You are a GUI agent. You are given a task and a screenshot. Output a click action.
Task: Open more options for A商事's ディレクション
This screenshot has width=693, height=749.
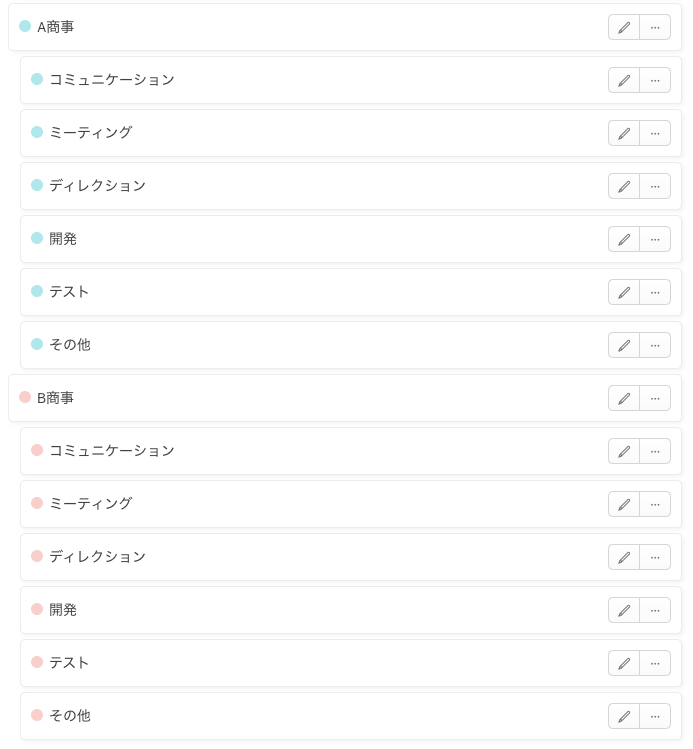[x=655, y=186]
